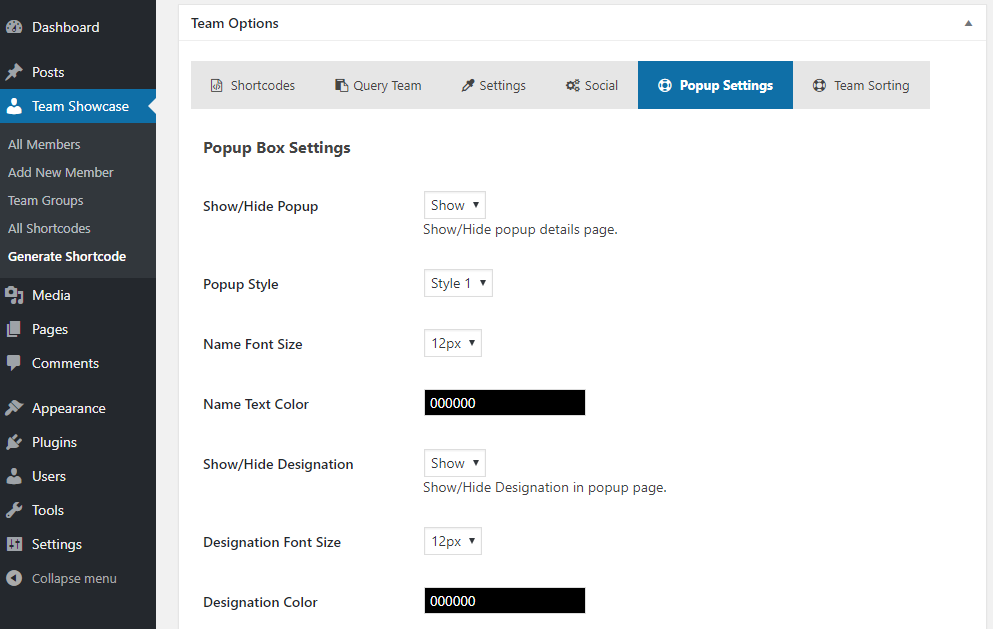Open the Add New Member link
The height and width of the screenshot is (629, 993).
click(61, 172)
